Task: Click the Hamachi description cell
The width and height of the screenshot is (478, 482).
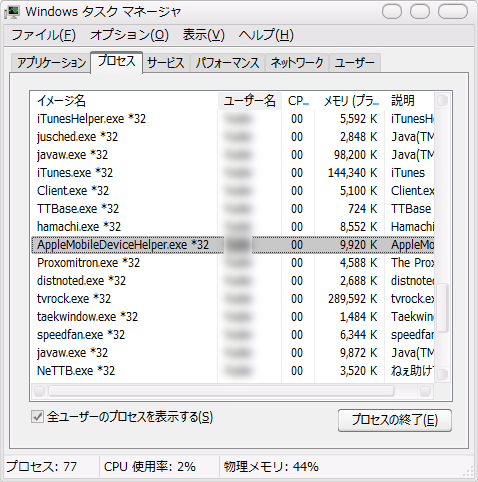Action: point(412,227)
